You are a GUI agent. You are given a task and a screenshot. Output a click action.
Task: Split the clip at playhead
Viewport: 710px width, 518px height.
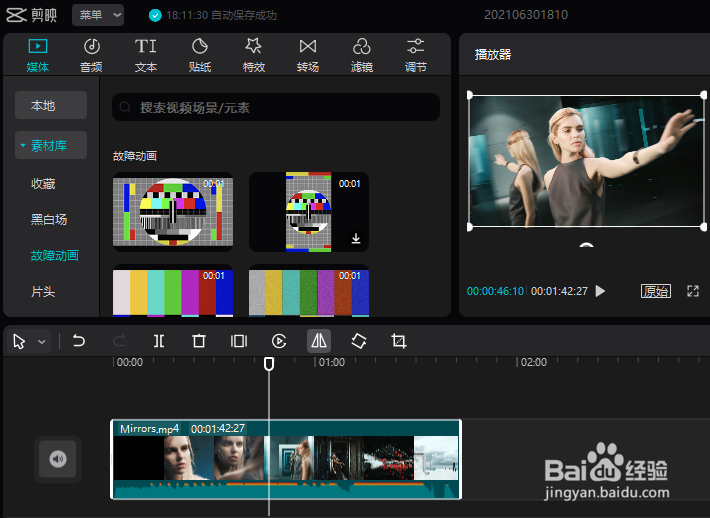point(159,341)
